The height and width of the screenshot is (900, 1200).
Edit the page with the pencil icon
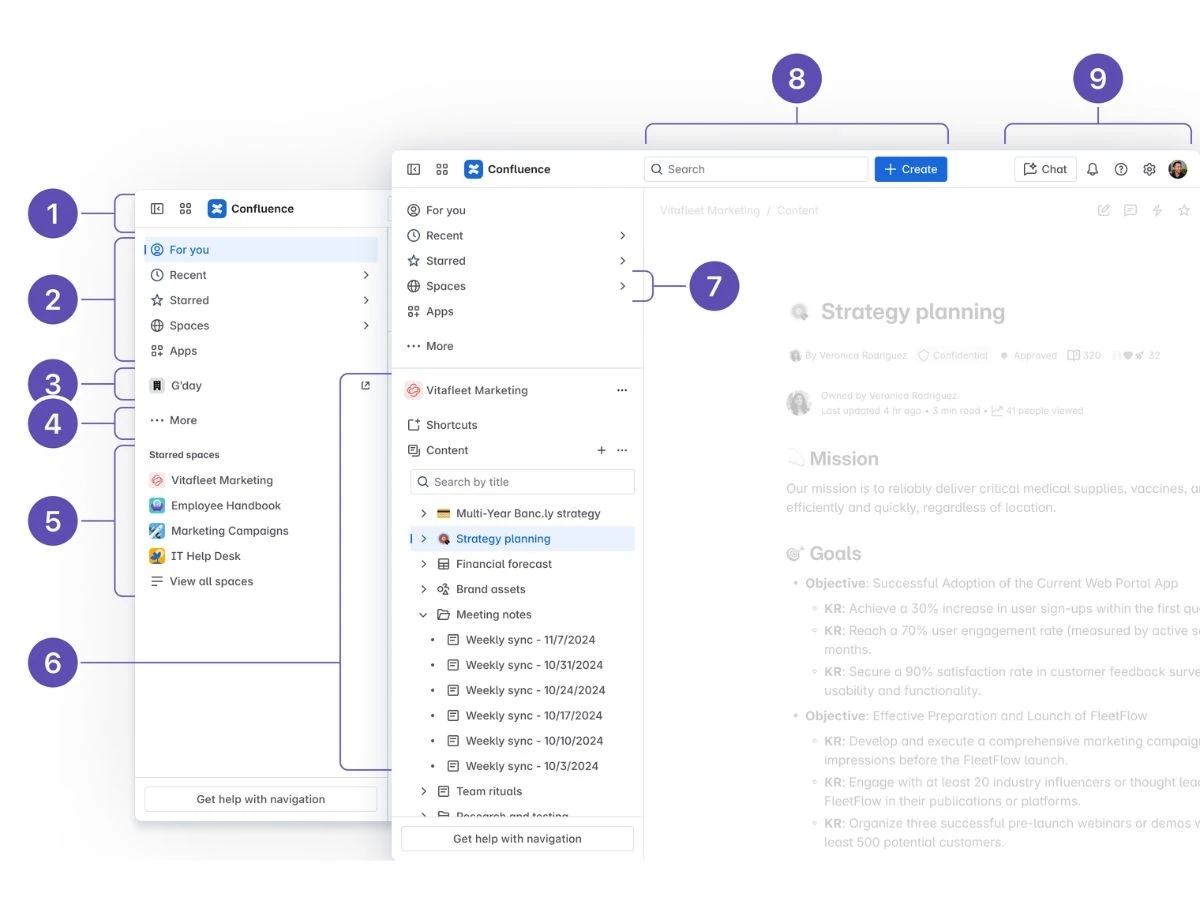coord(1104,210)
